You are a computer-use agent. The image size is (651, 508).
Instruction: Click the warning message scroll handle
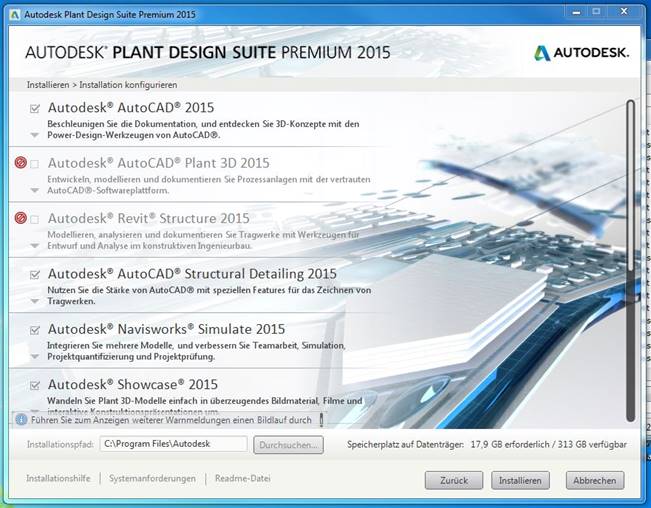click(x=321, y=420)
